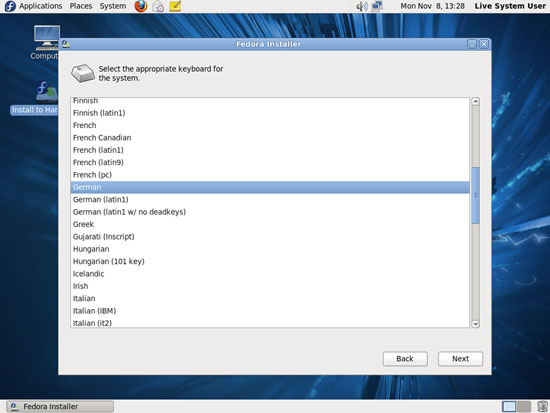Click the scrollbar down arrow
This screenshot has width=550, height=413.
click(475, 324)
